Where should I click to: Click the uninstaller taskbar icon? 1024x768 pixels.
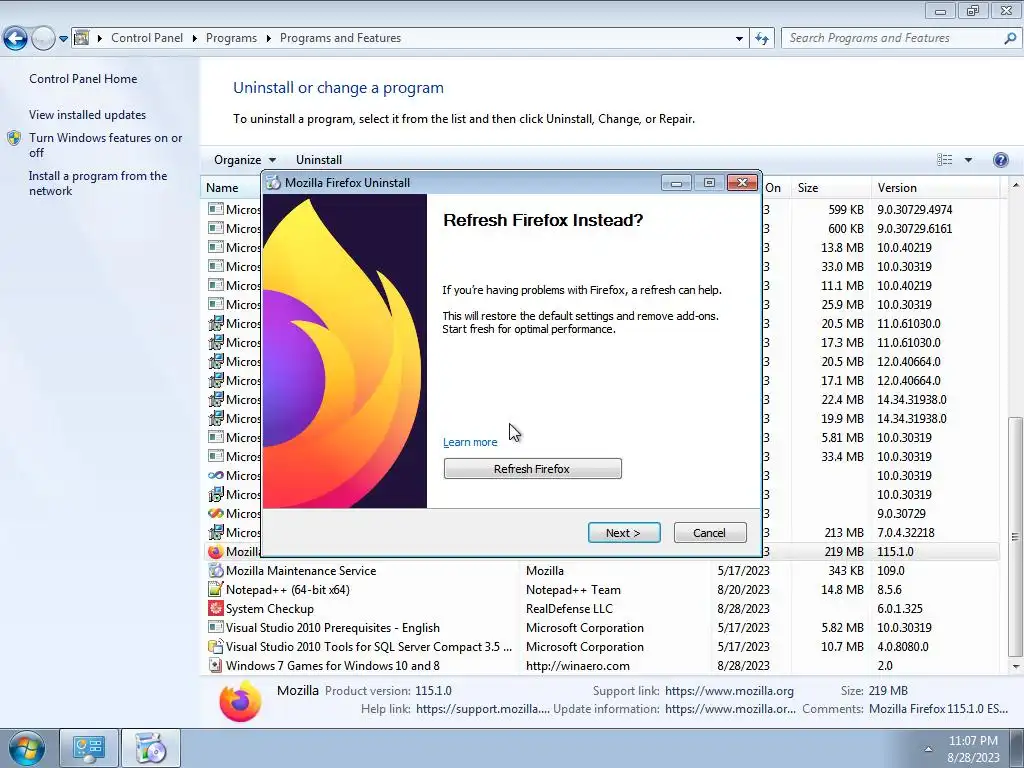pos(151,748)
